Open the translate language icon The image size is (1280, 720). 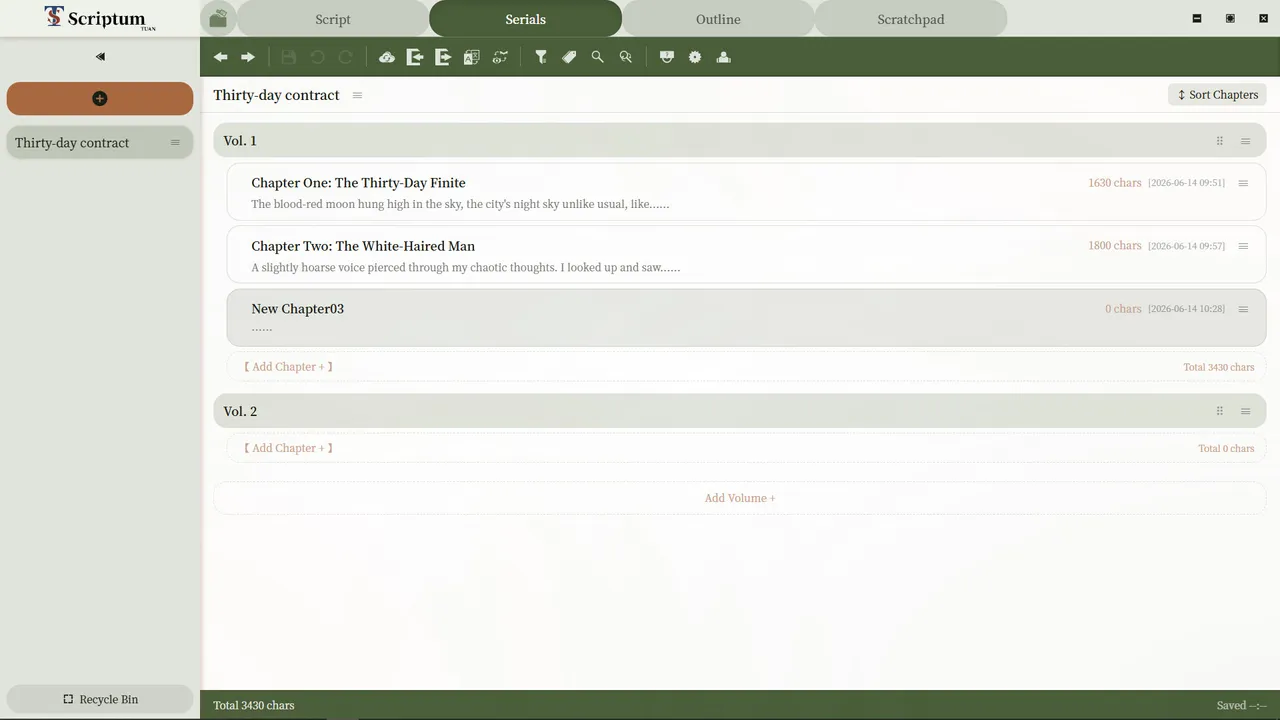coord(472,57)
